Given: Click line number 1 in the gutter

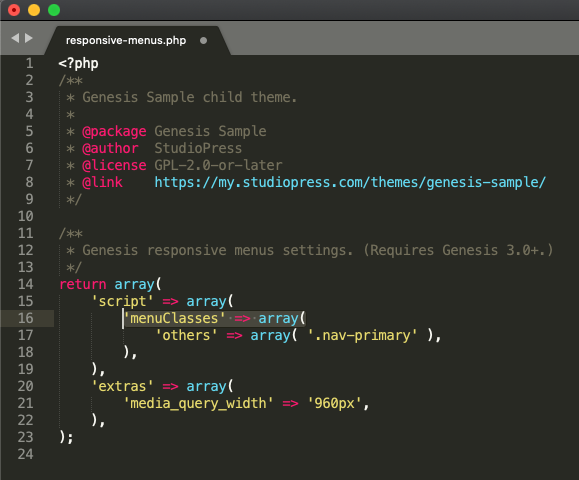Looking at the screenshot, I should pyautogui.click(x=29, y=64).
